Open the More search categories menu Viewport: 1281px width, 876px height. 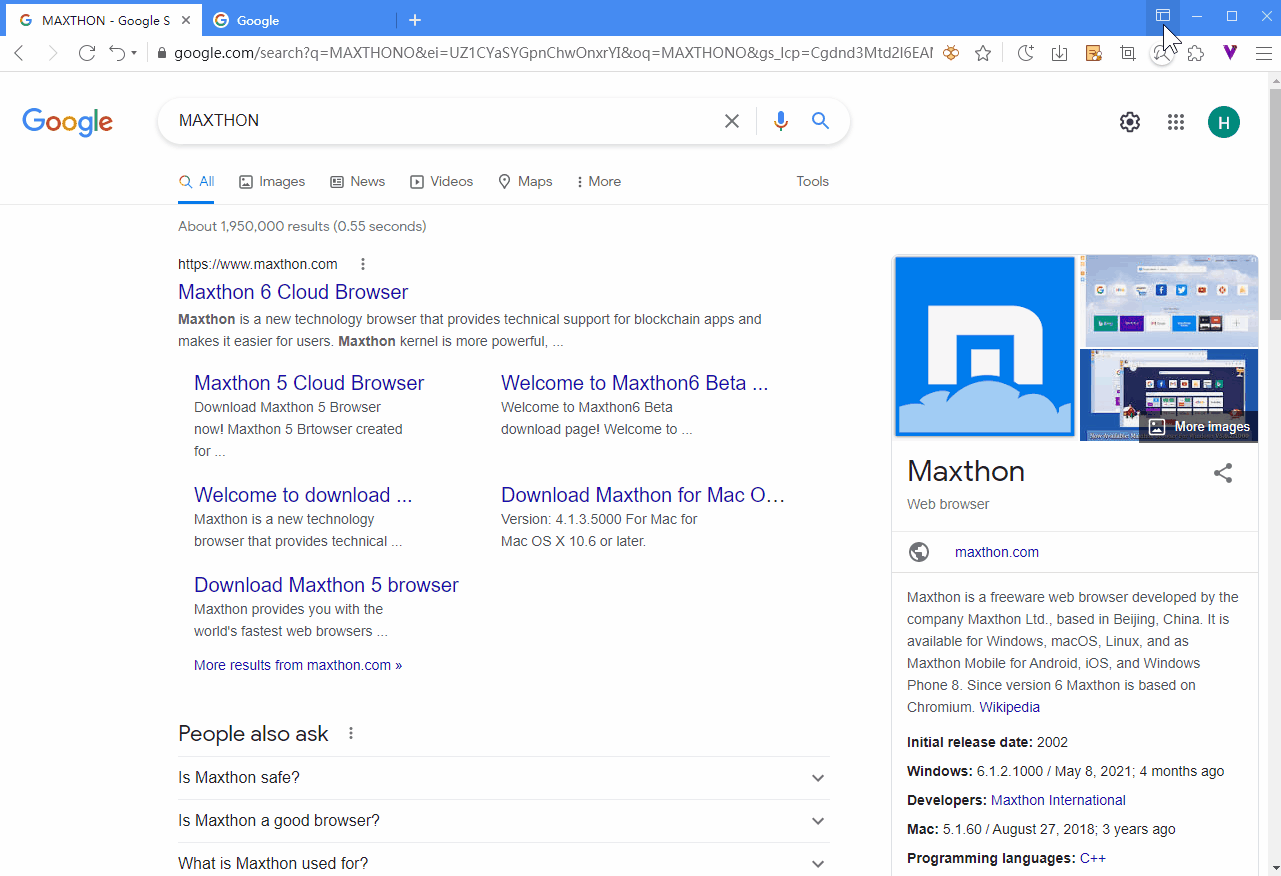(x=599, y=182)
